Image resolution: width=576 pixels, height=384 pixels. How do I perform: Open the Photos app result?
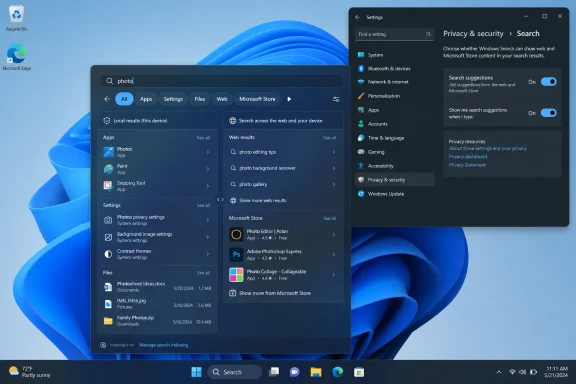[x=157, y=152]
